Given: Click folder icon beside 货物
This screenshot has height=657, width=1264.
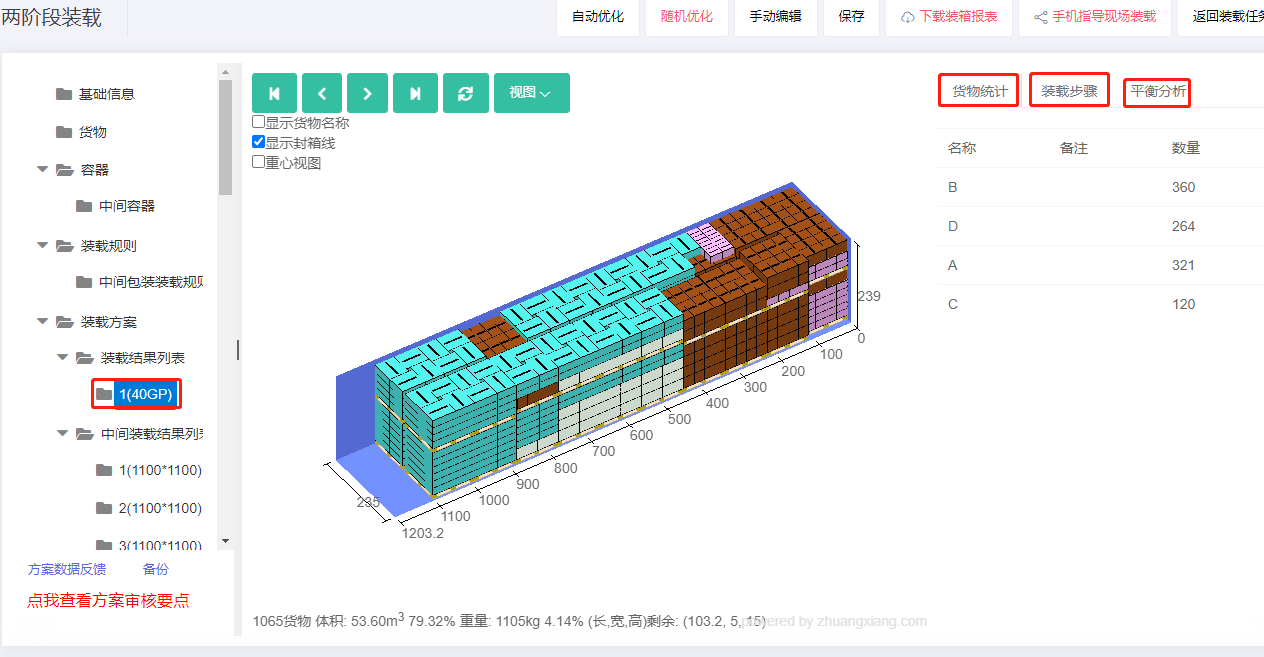Looking at the screenshot, I should (x=64, y=132).
